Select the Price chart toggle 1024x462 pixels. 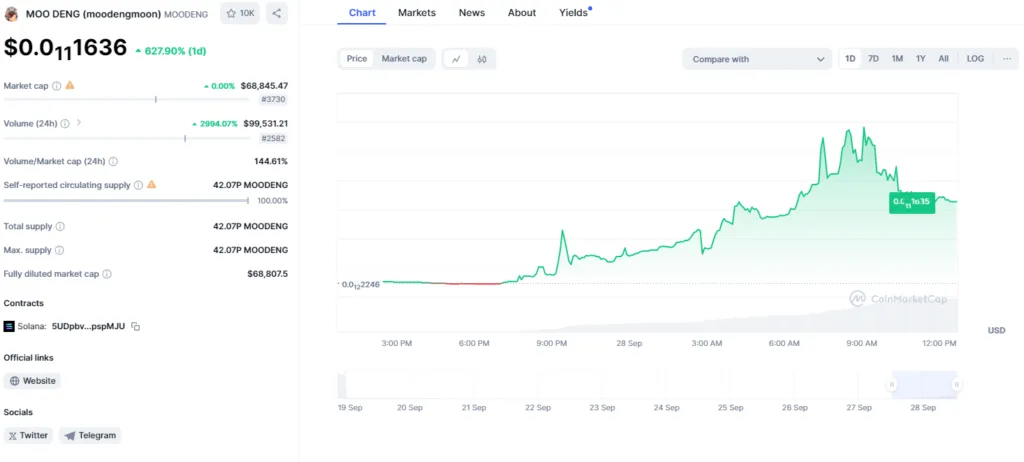tap(357, 59)
